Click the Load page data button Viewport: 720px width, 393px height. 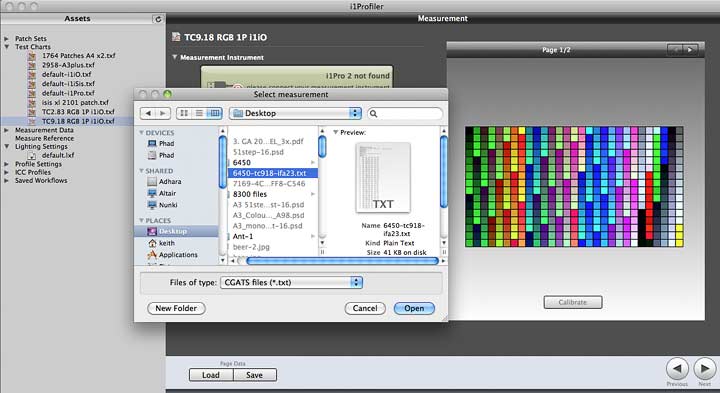[x=211, y=375]
